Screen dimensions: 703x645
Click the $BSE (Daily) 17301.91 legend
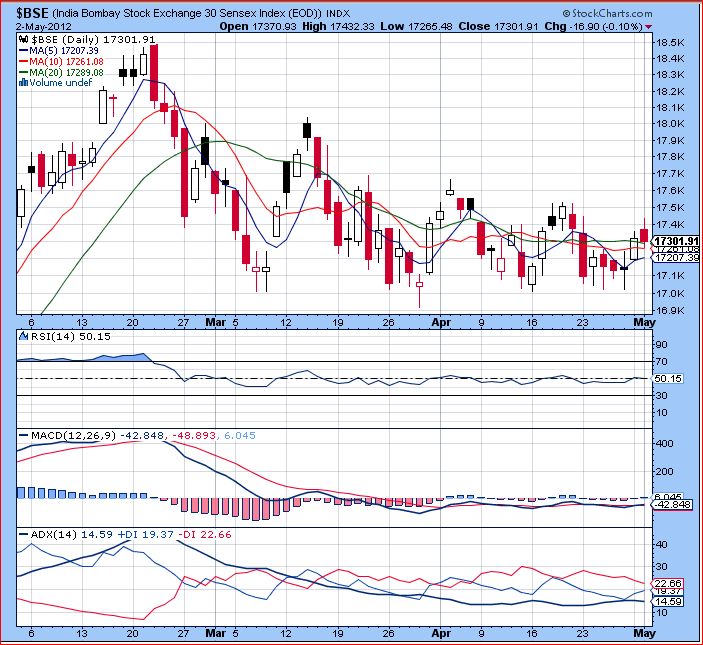[93, 40]
